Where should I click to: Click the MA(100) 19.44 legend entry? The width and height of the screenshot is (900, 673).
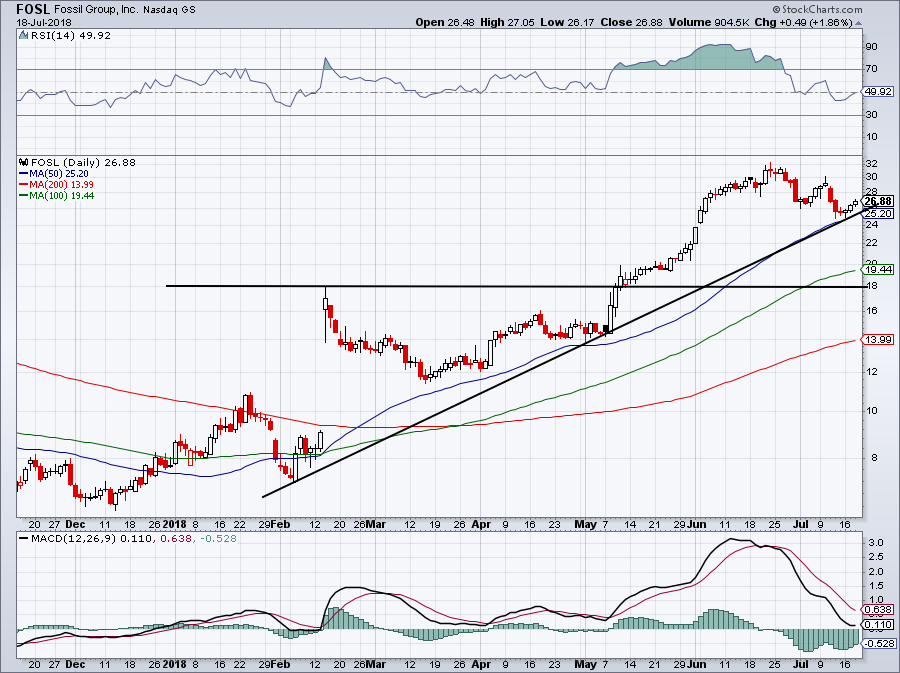click(x=56, y=195)
